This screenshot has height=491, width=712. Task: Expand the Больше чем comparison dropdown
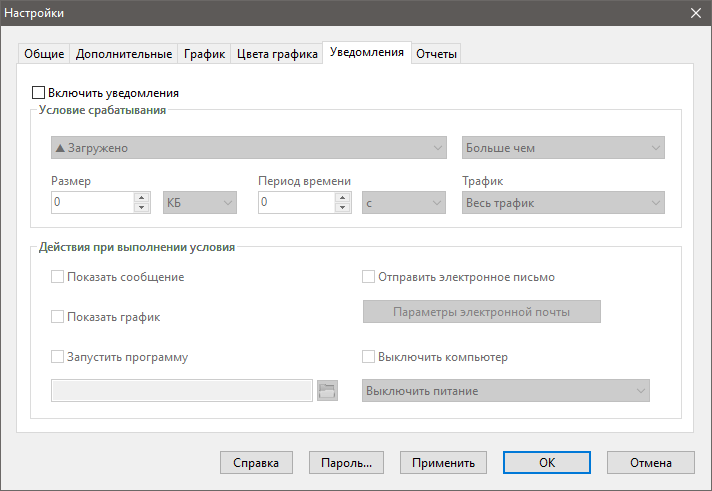[563, 148]
